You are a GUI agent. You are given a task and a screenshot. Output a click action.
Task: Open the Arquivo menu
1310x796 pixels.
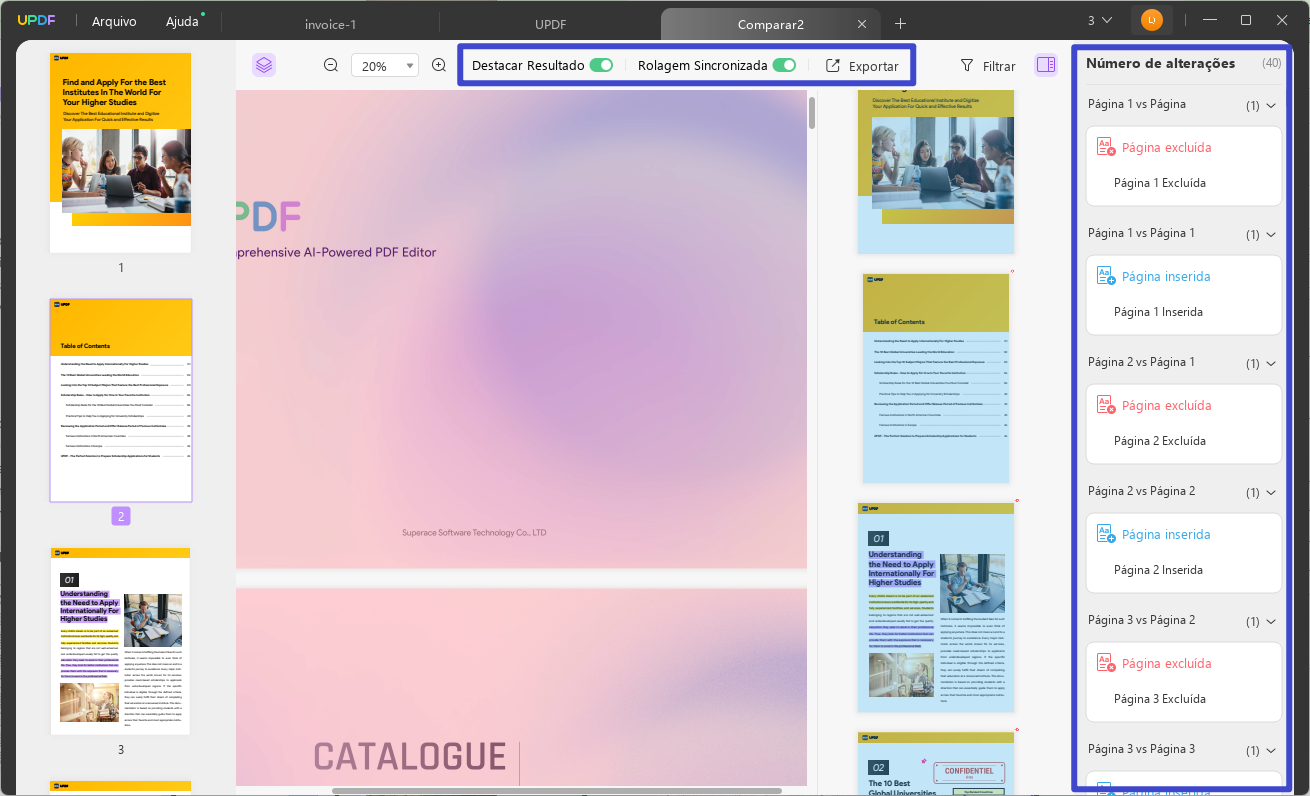coord(114,20)
